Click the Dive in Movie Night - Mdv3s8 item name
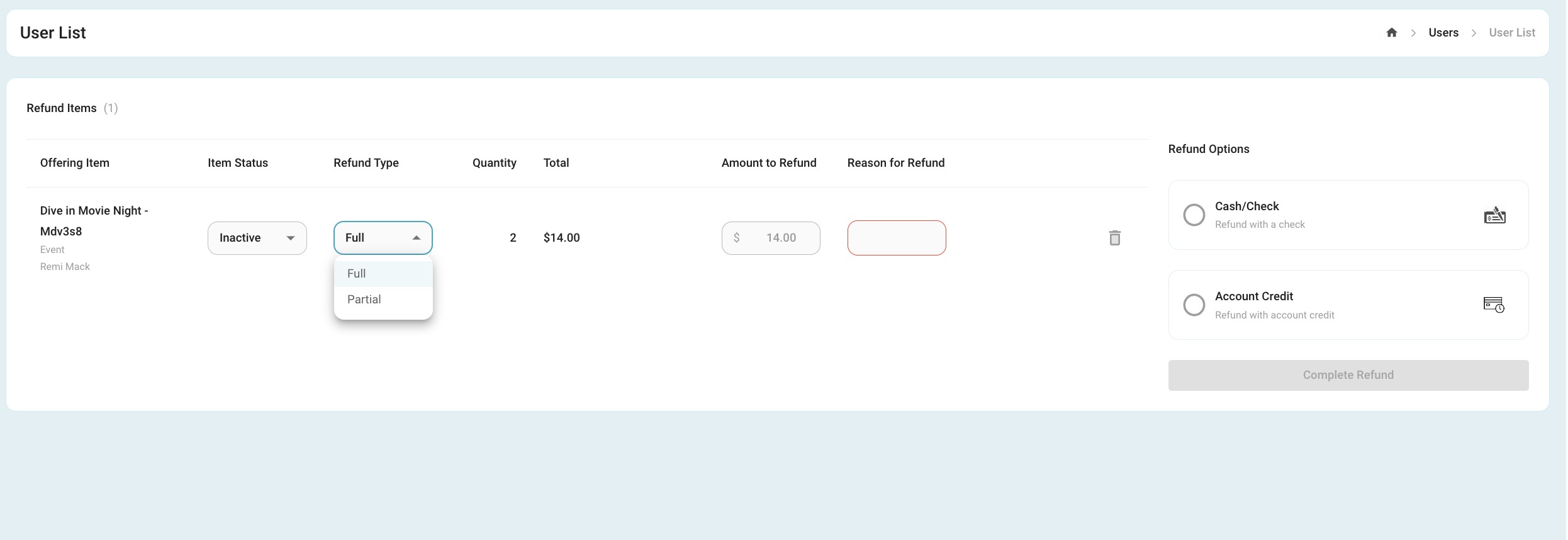Image resolution: width=1568 pixels, height=540 pixels. click(94, 221)
